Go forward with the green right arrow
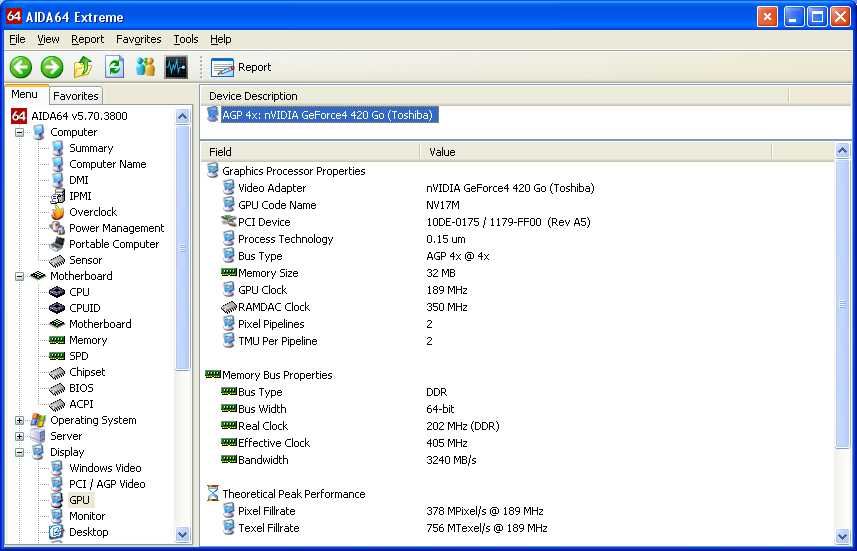The image size is (857, 551). pyautogui.click(x=52, y=67)
